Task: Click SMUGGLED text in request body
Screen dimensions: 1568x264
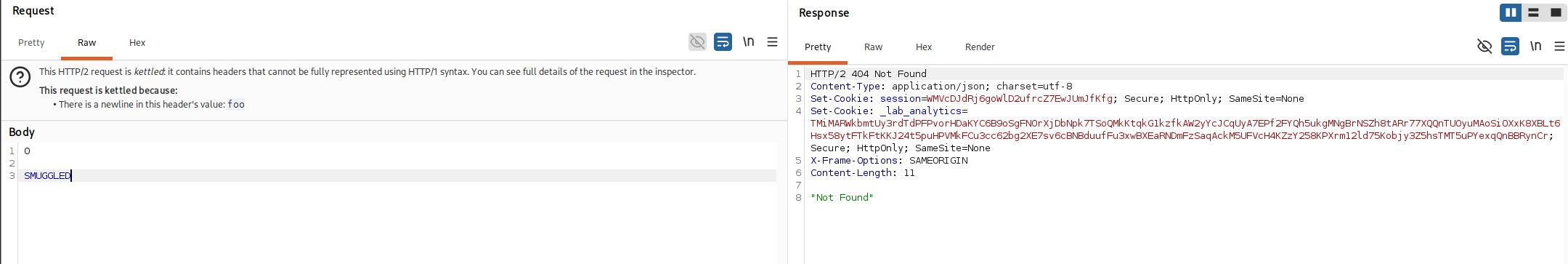Action: [x=47, y=175]
